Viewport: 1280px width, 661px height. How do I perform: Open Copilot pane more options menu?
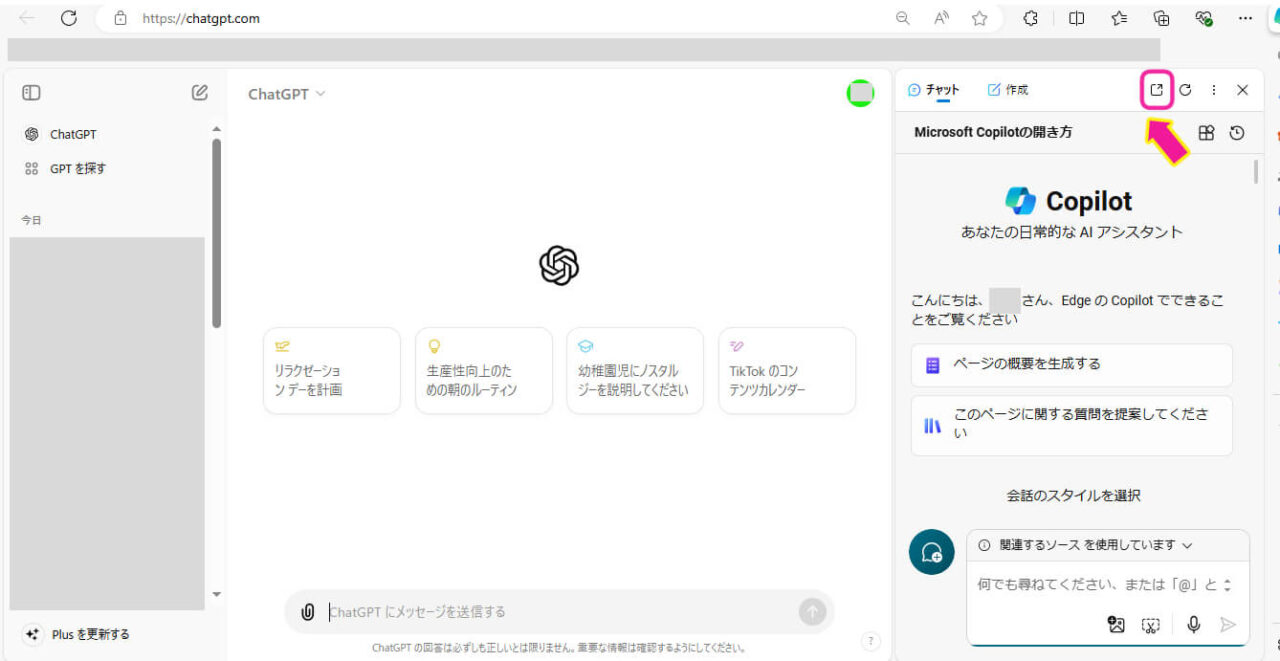(x=1214, y=90)
